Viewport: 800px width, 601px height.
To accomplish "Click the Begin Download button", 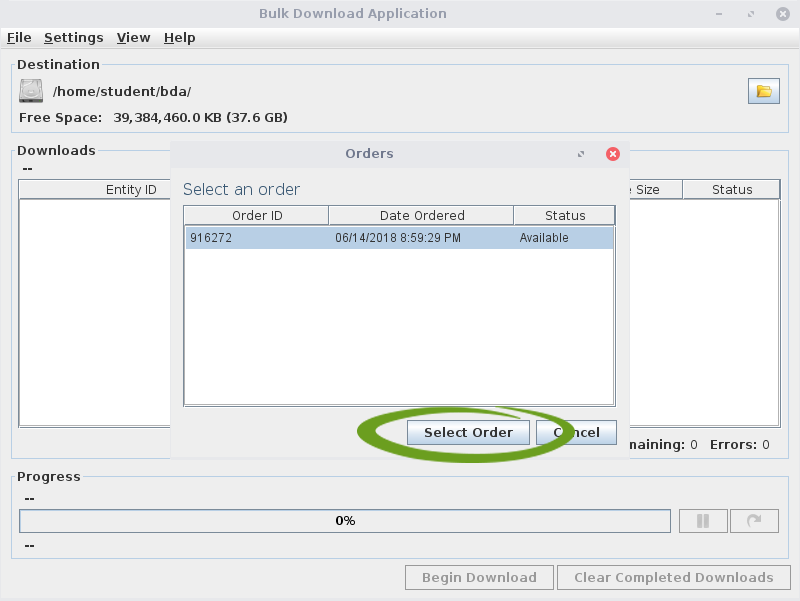I will pos(479,577).
